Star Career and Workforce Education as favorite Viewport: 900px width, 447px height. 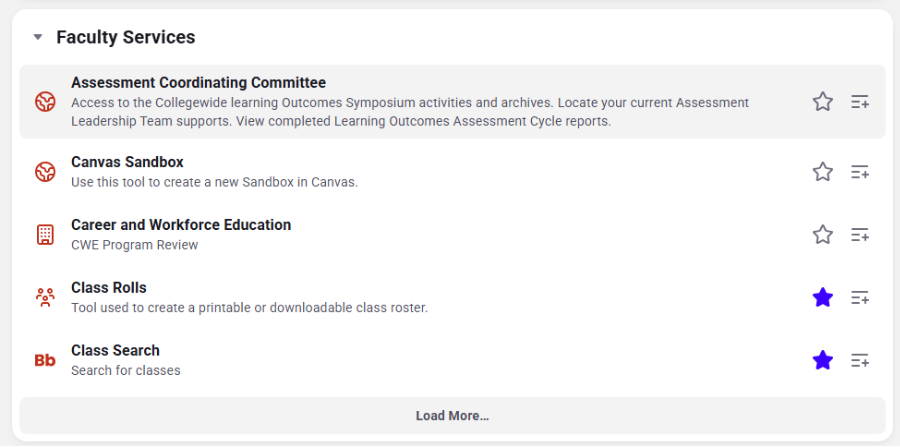823,234
